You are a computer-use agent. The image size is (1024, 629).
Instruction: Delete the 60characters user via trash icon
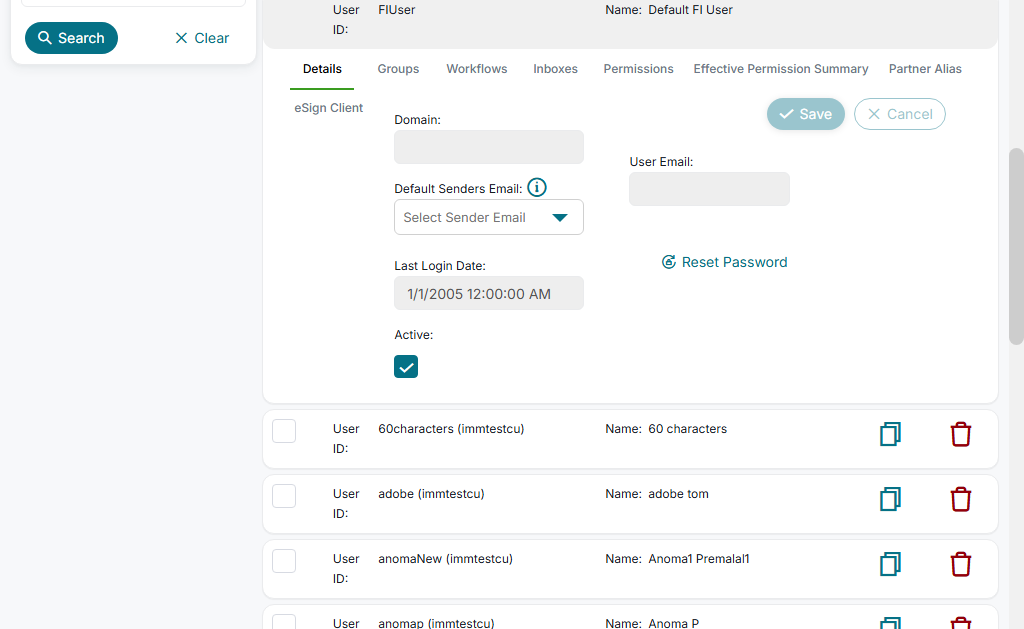pos(960,434)
